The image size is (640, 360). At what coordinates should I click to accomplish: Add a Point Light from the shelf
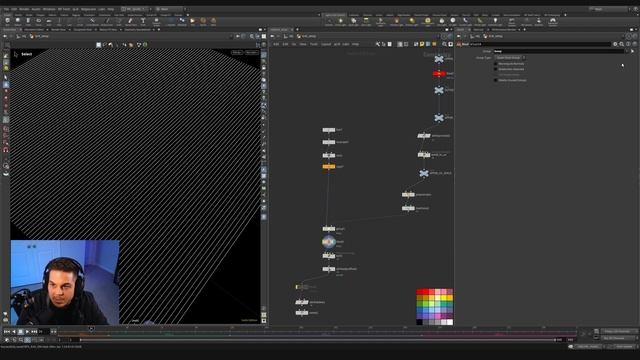coord(341,21)
